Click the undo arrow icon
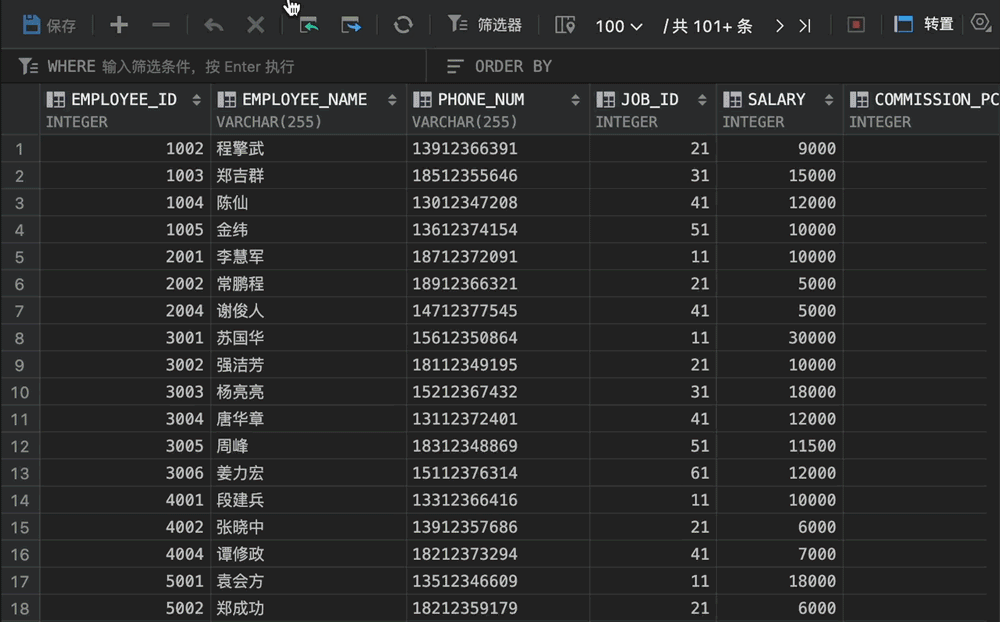This screenshot has width=1000, height=622. pyautogui.click(x=214, y=26)
